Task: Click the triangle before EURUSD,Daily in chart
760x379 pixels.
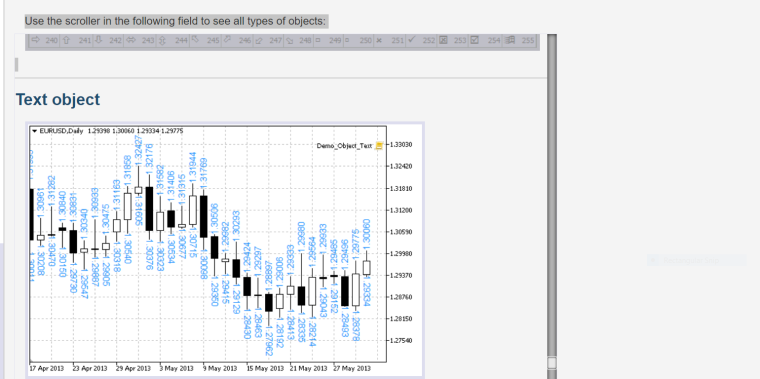Action: point(34,131)
